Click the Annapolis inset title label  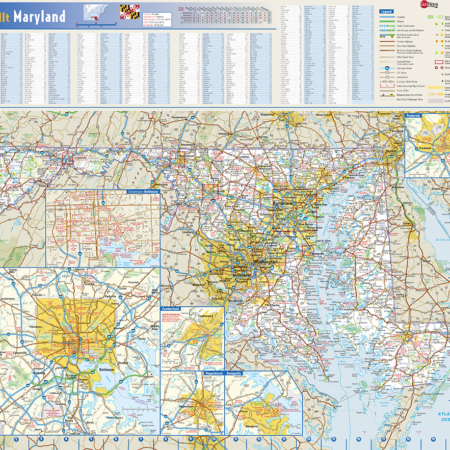click(234, 373)
